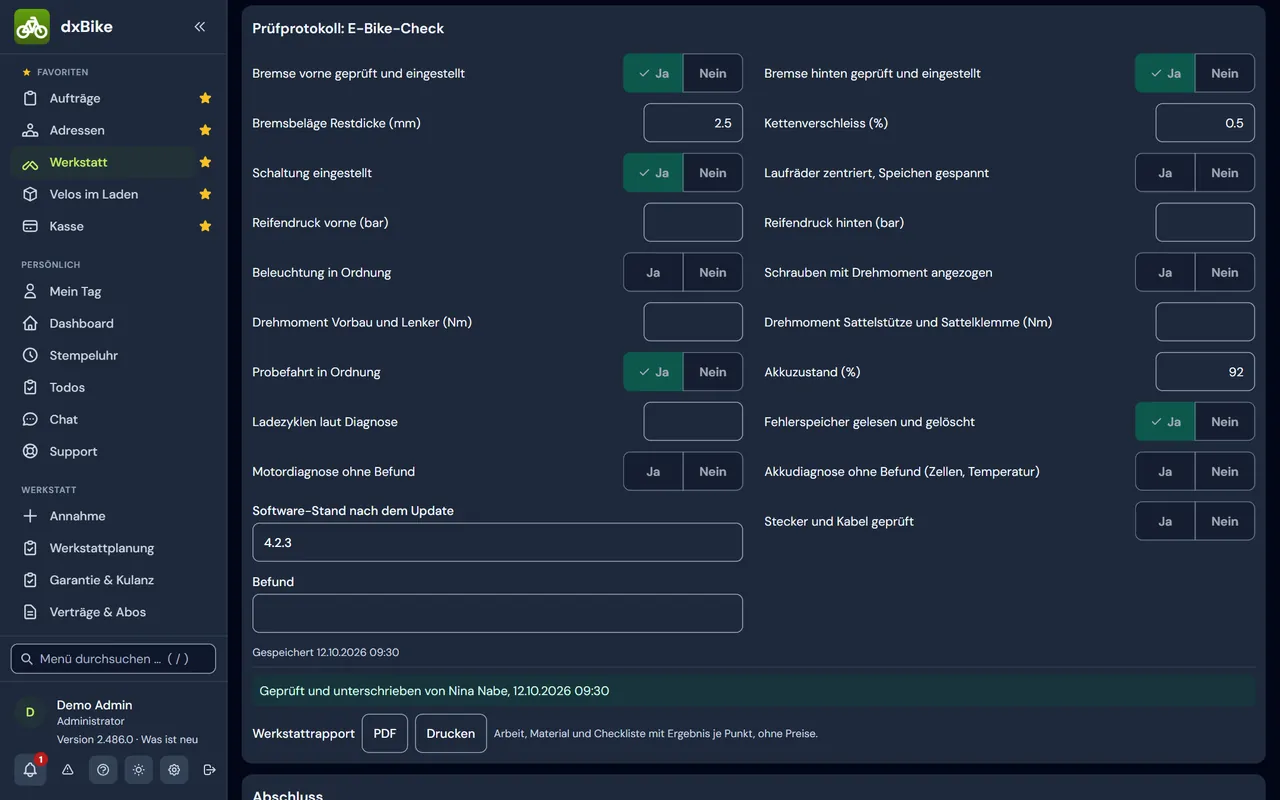Click the warning triangle icon in the footer
This screenshot has width=1280, height=800.
68,770
